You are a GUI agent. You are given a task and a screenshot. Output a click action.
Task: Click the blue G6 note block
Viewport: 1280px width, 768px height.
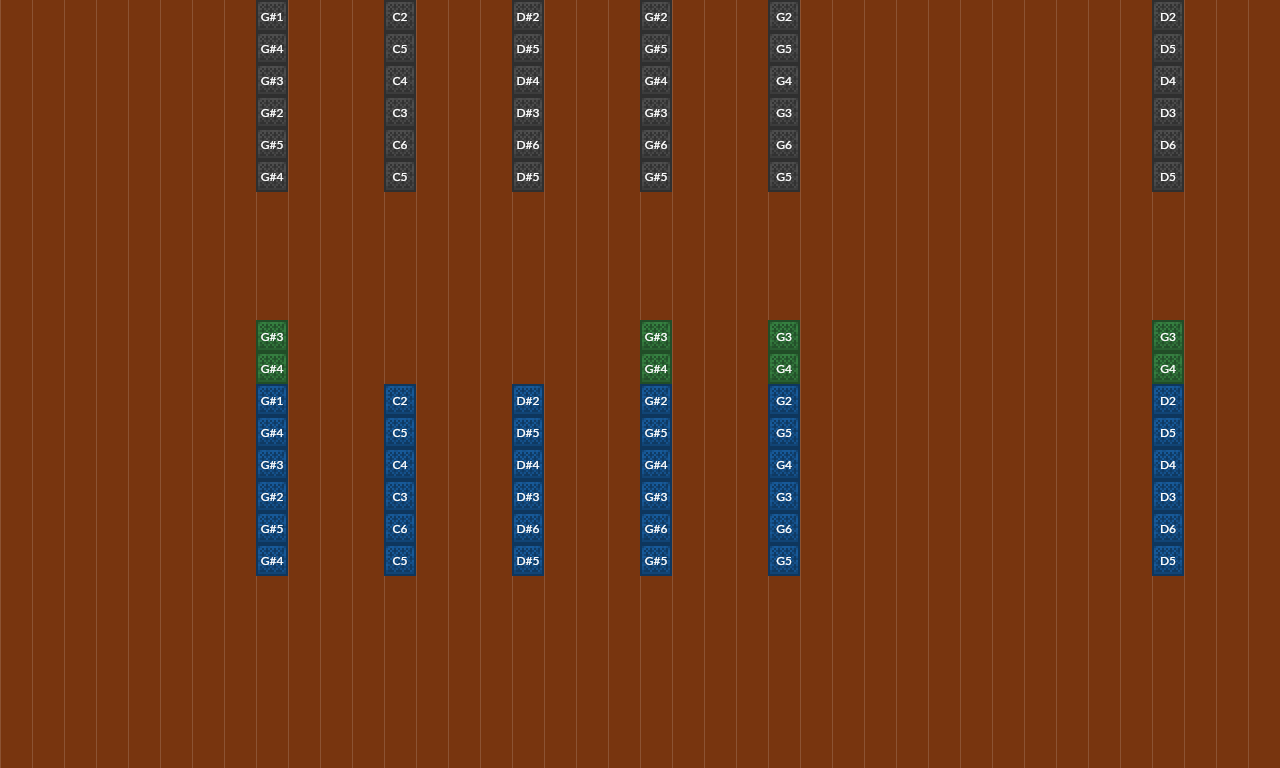(784, 528)
